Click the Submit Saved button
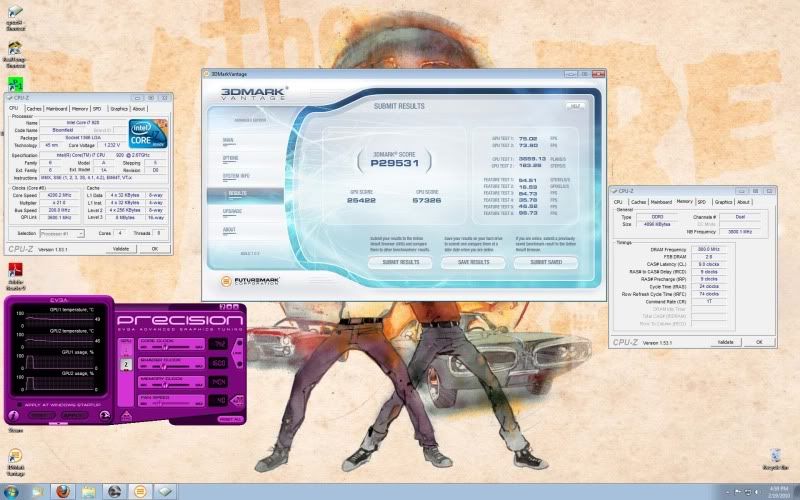 [546, 262]
